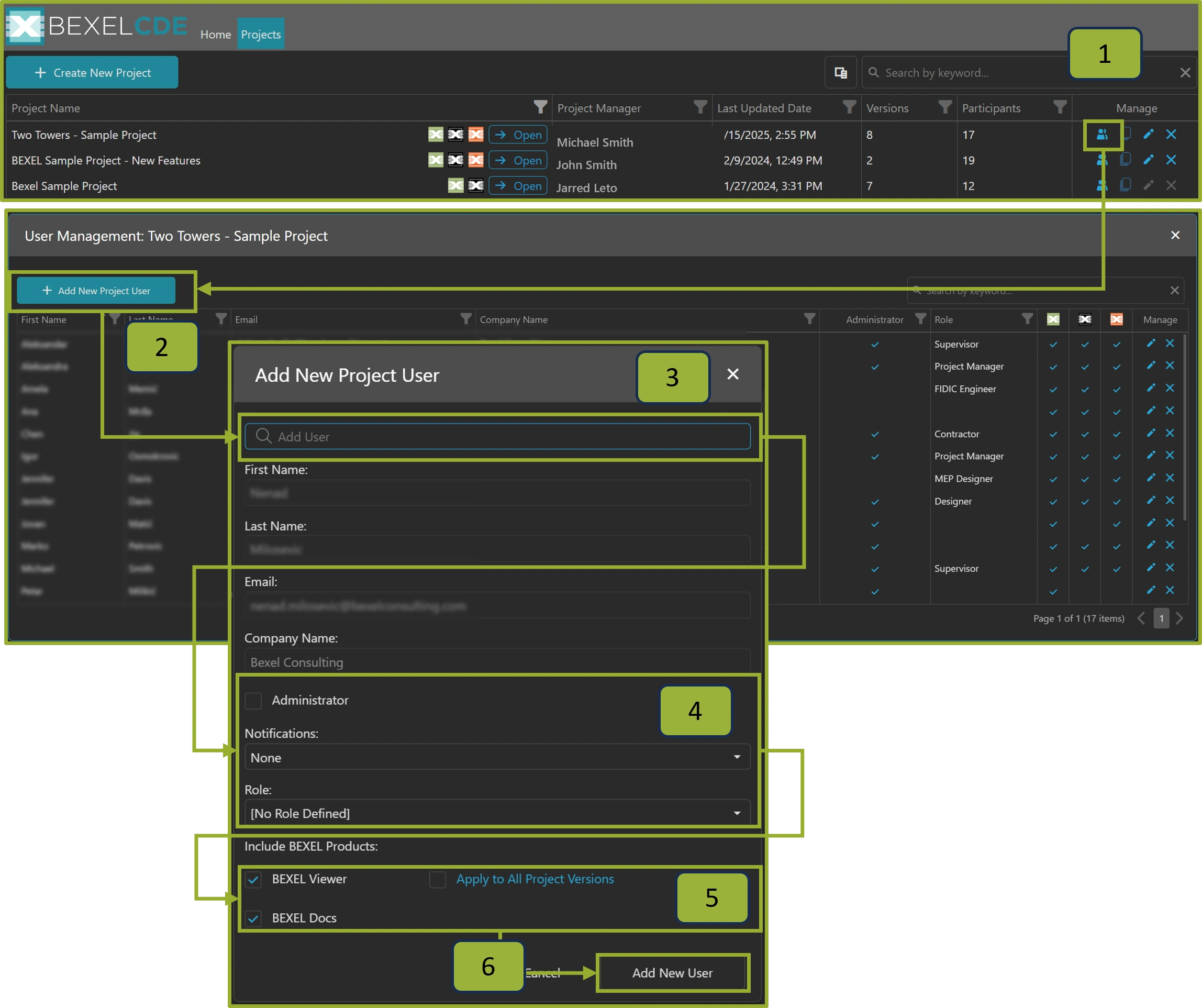Image resolution: width=1202 pixels, height=1008 pixels.
Task: Select page 1 in user list pager
Action: [x=1161, y=618]
